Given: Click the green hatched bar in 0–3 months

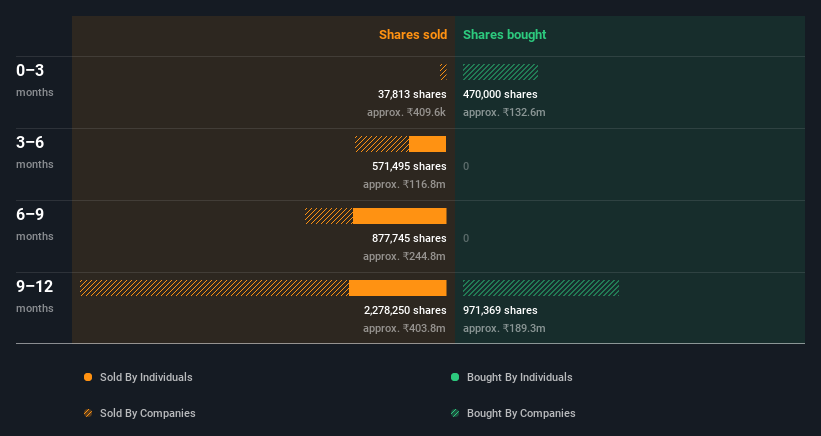Looking at the screenshot, I should [x=501, y=72].
